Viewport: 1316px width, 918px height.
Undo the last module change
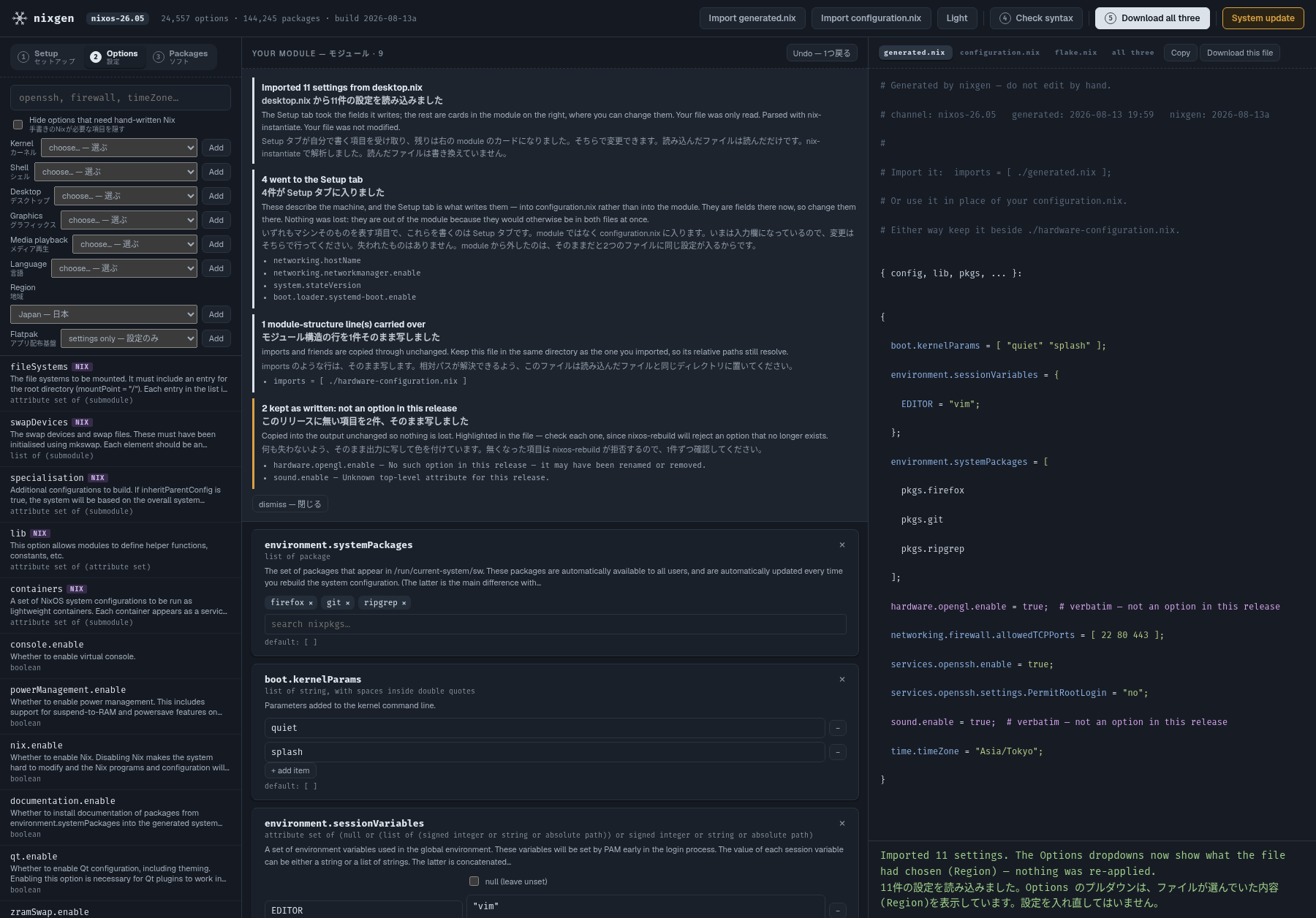point(822,53)
